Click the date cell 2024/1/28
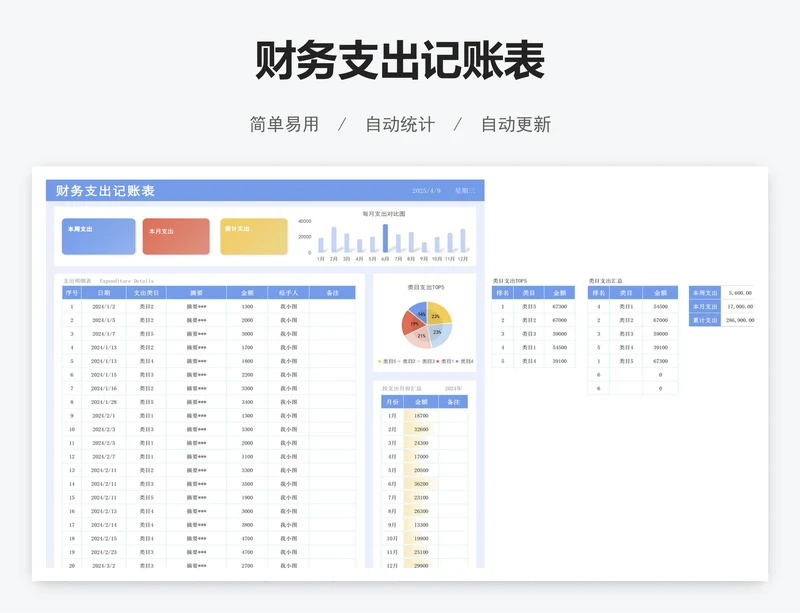Screen dimensions: 800x613 104,402
